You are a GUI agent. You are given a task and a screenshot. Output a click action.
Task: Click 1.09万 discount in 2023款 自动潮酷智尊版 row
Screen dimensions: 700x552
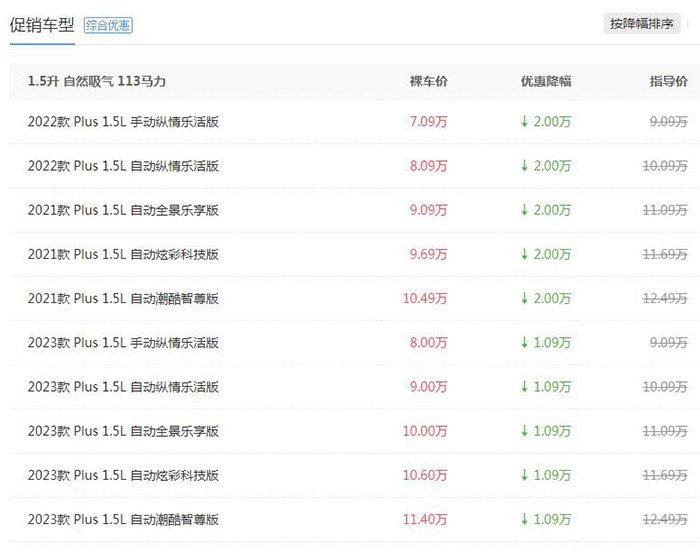pyautogui.click(x=552, y=519)
